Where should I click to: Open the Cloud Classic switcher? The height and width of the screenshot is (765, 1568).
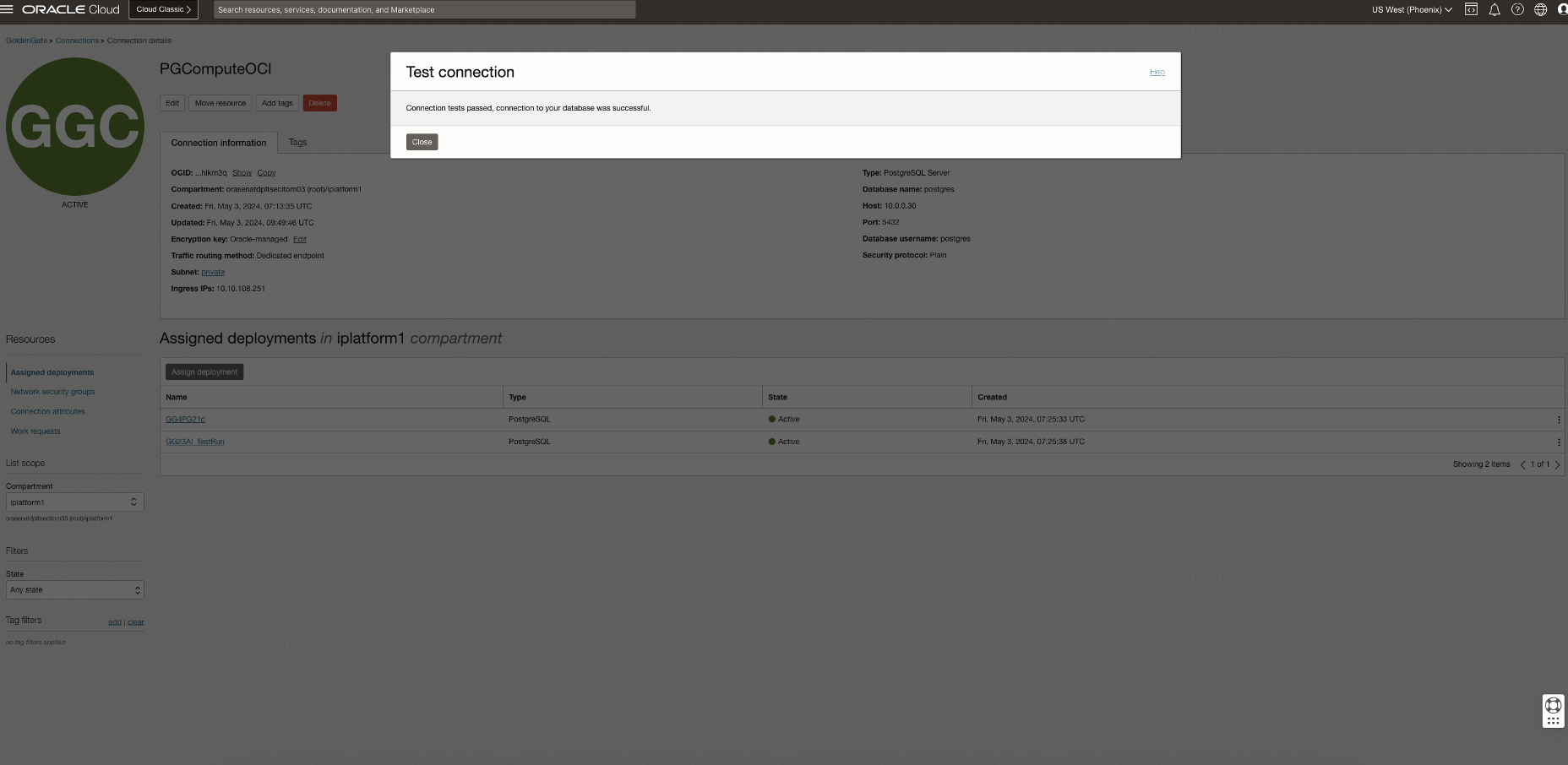tap(163, 9)
